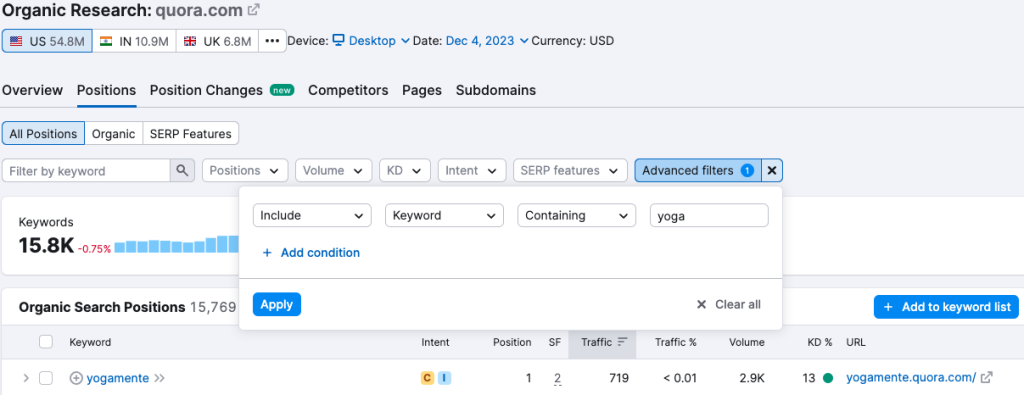1024x395 pixels.
Task: Click Add condition link
Action: pyautogui.click(x=311, y=253)
